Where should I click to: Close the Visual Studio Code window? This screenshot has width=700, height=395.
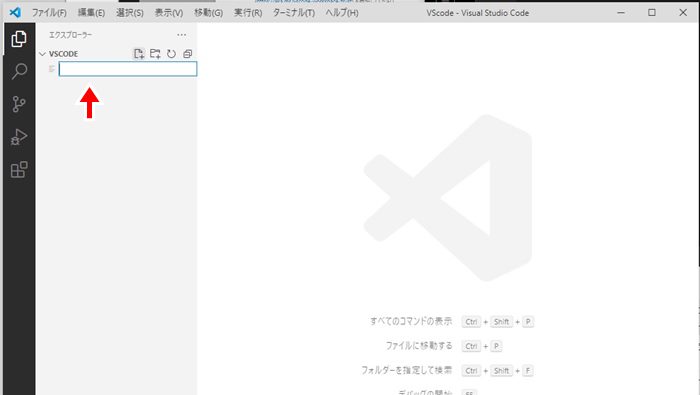click(683, 12)
